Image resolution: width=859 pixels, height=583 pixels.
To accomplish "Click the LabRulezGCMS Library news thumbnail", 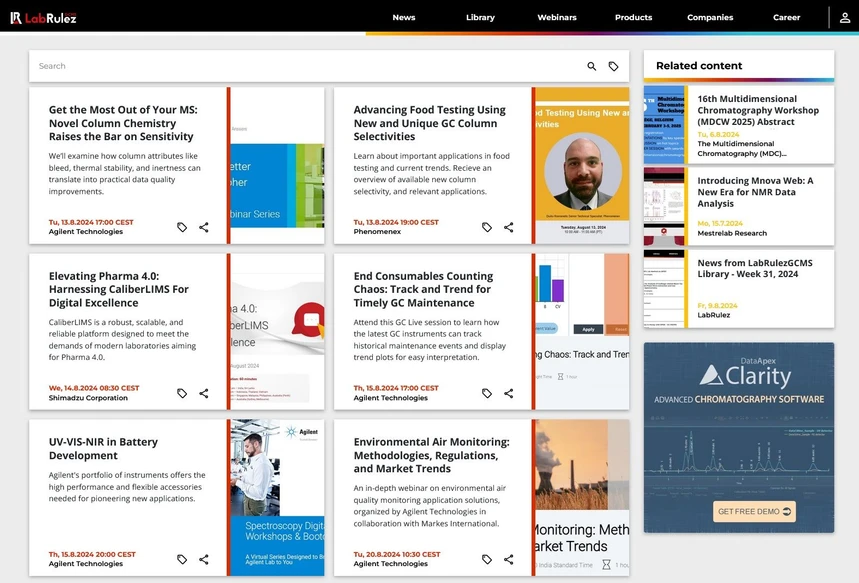I will click(664, 289).
